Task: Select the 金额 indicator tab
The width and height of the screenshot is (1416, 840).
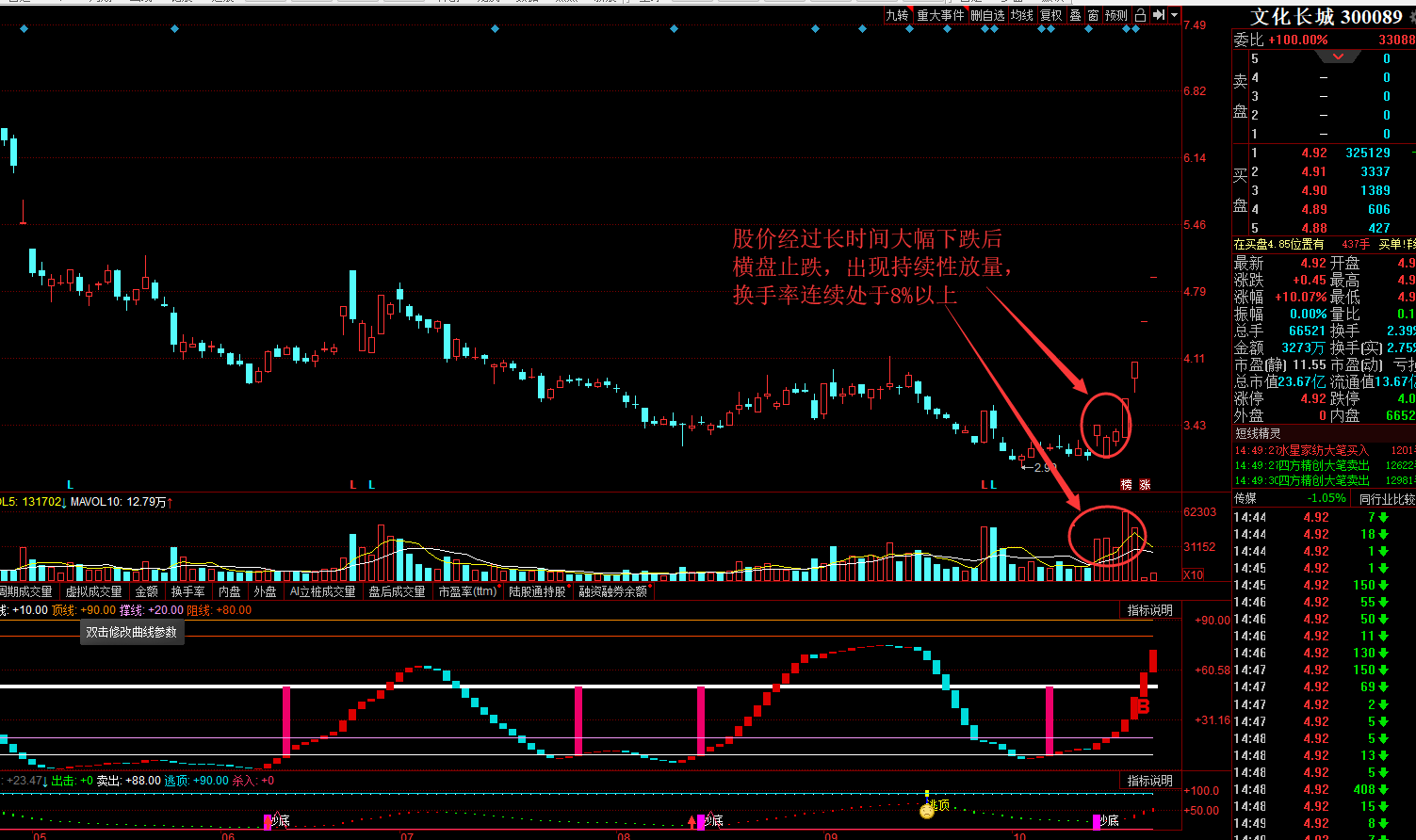Action: point(147,591)
